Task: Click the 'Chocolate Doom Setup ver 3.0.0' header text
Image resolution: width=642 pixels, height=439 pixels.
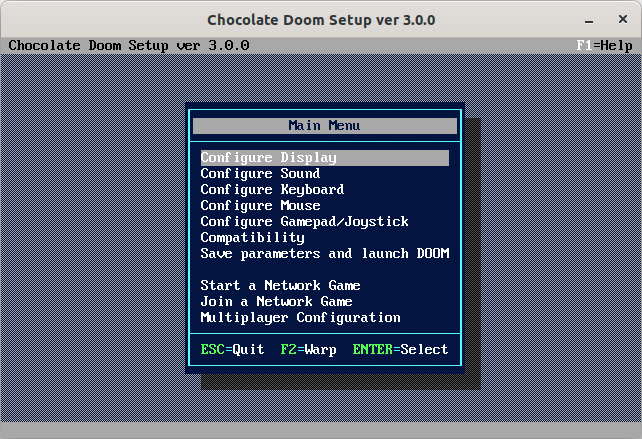Action: pyautogui.click(x=129, y=45)
